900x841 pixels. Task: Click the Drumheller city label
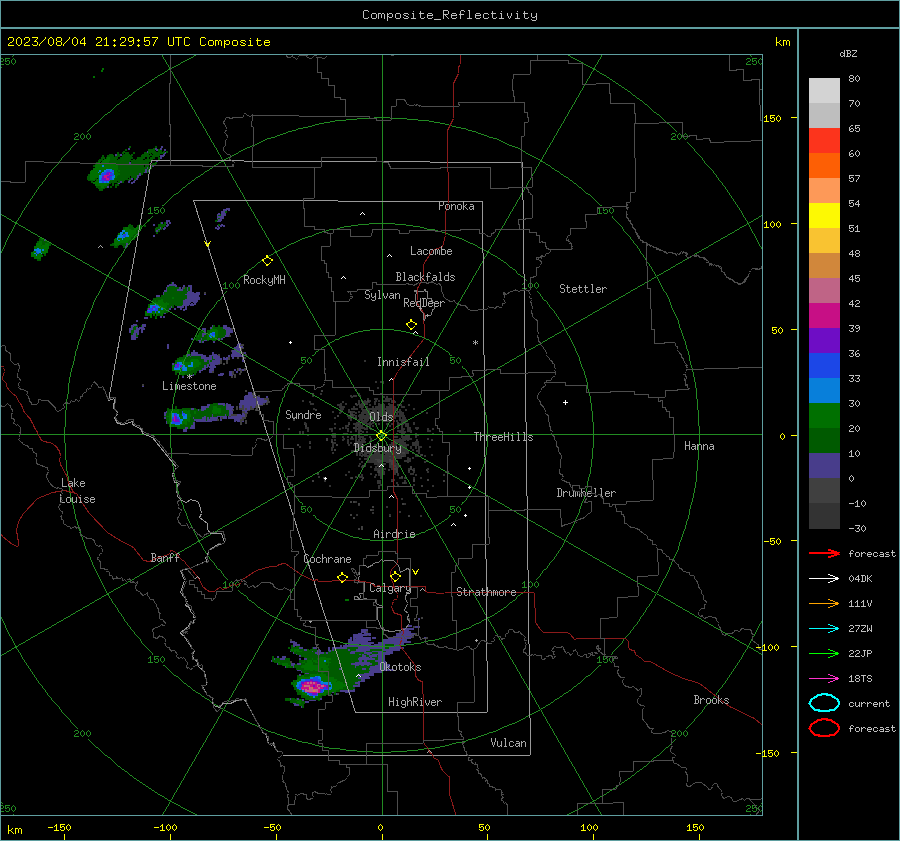pos(586,493)
